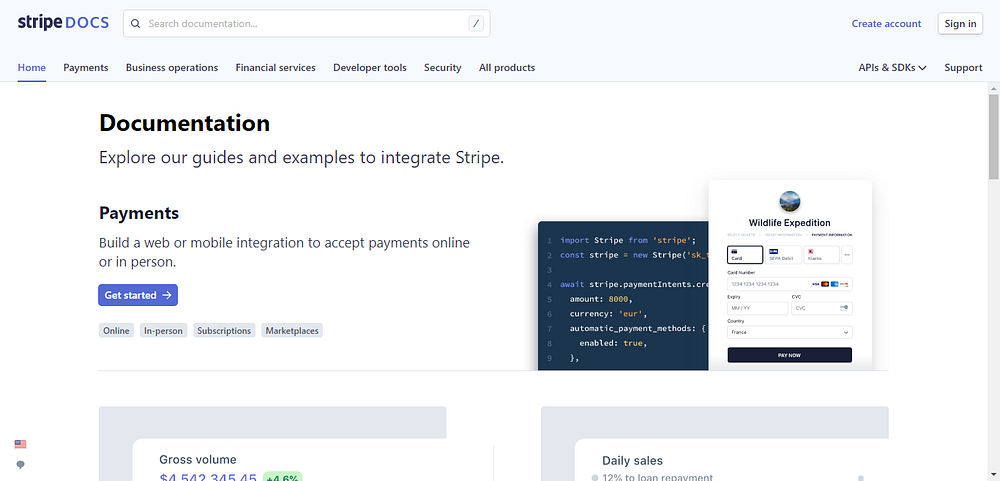Click the Get started button
Image resolution: width=1000 pixels, height=481 pixels.
(x=138, y=295)
